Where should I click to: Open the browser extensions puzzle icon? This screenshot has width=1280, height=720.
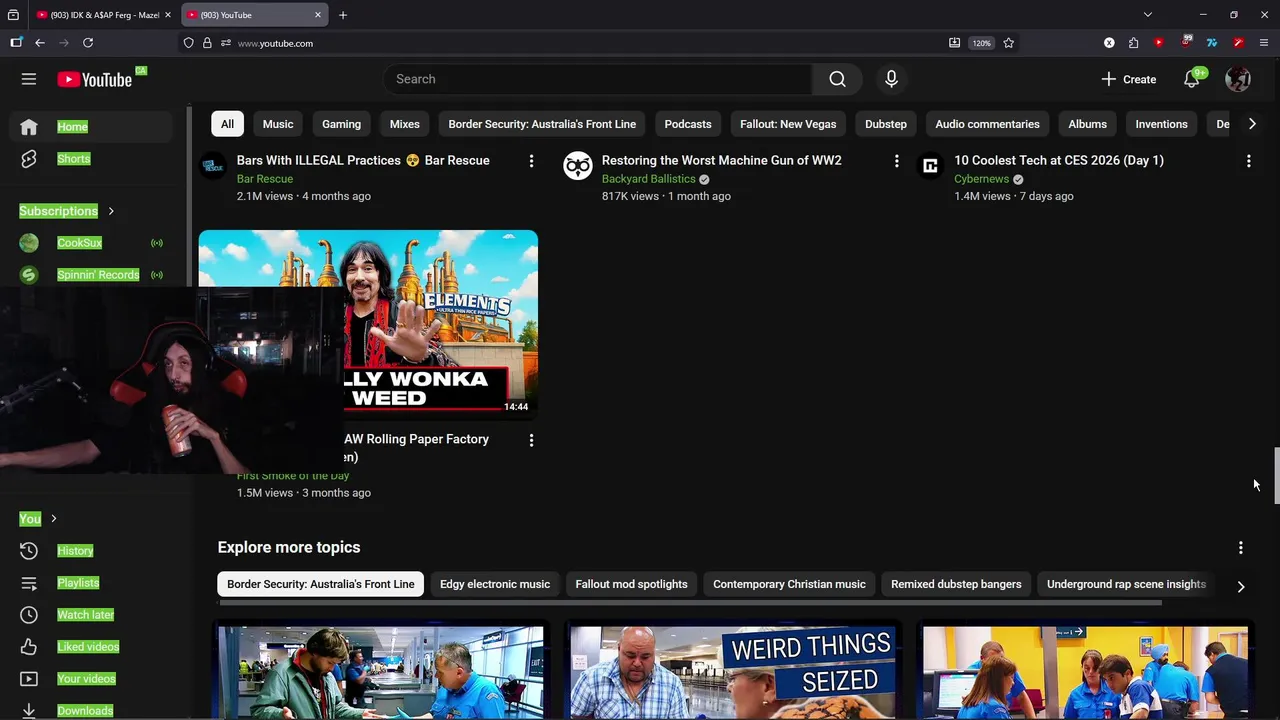(1133, 43)
